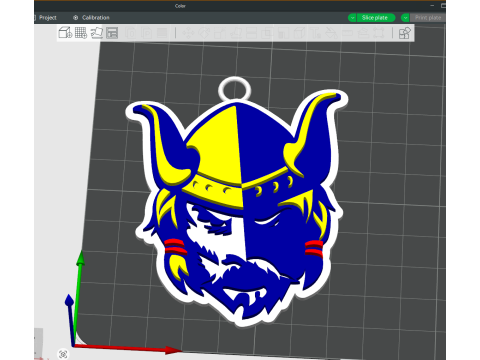Select the Text shape tool

(x=314, y=33)
